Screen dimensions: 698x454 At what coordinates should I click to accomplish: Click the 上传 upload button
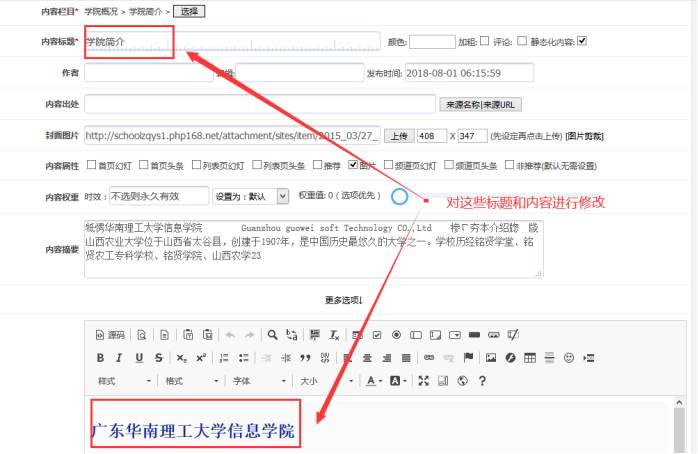[398, 135]
